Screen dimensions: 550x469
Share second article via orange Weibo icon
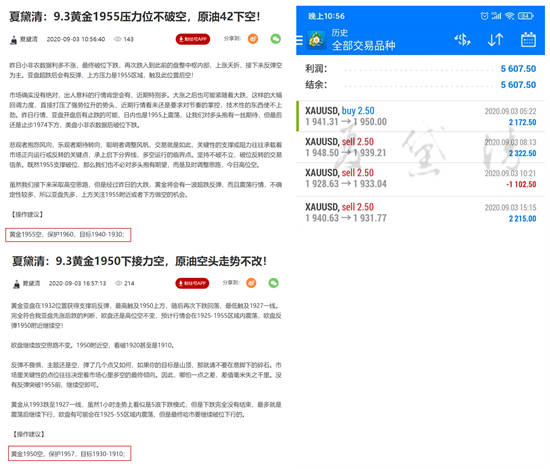click(251, 283)
